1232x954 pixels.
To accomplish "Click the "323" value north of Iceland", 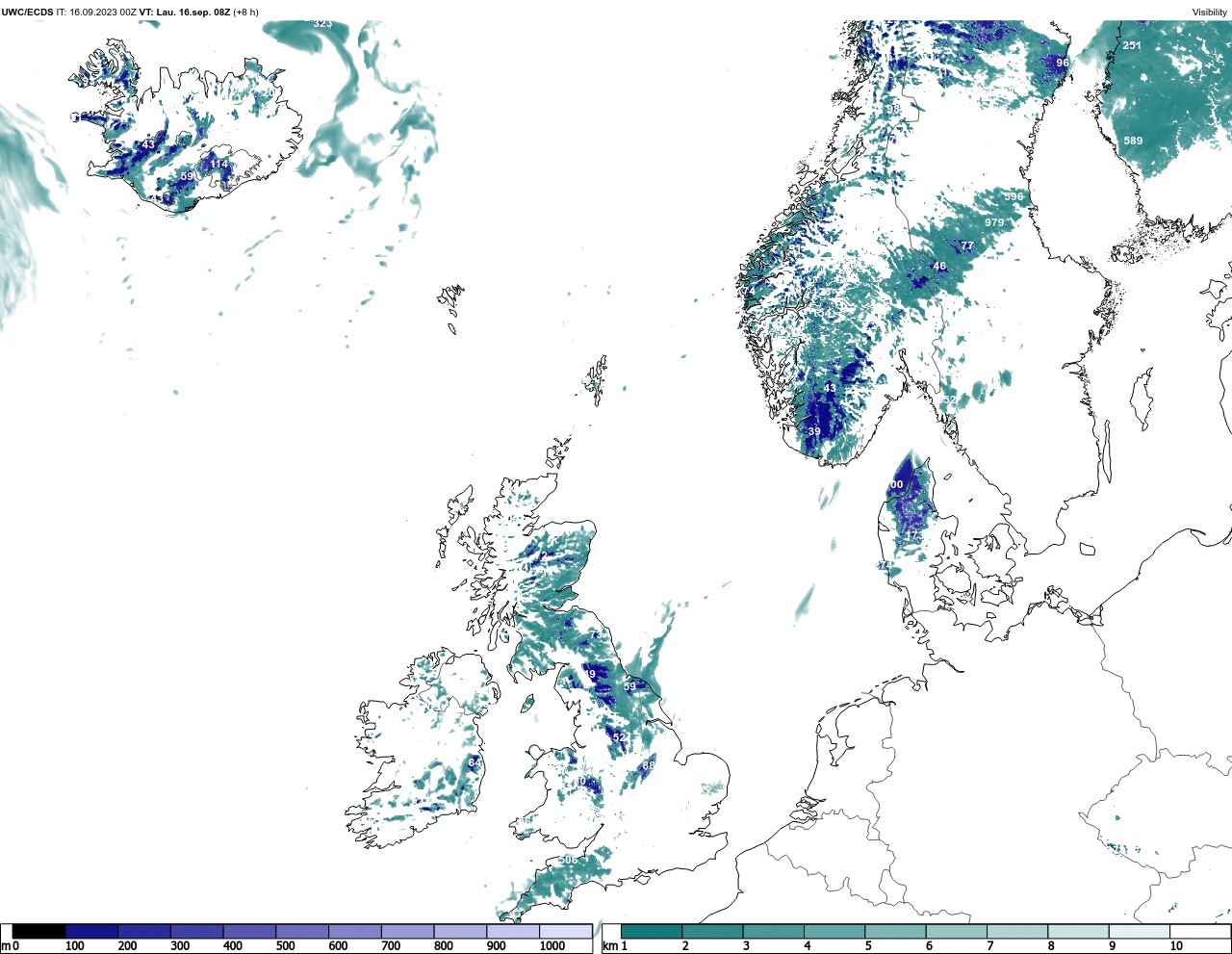I will coord(322,24).
